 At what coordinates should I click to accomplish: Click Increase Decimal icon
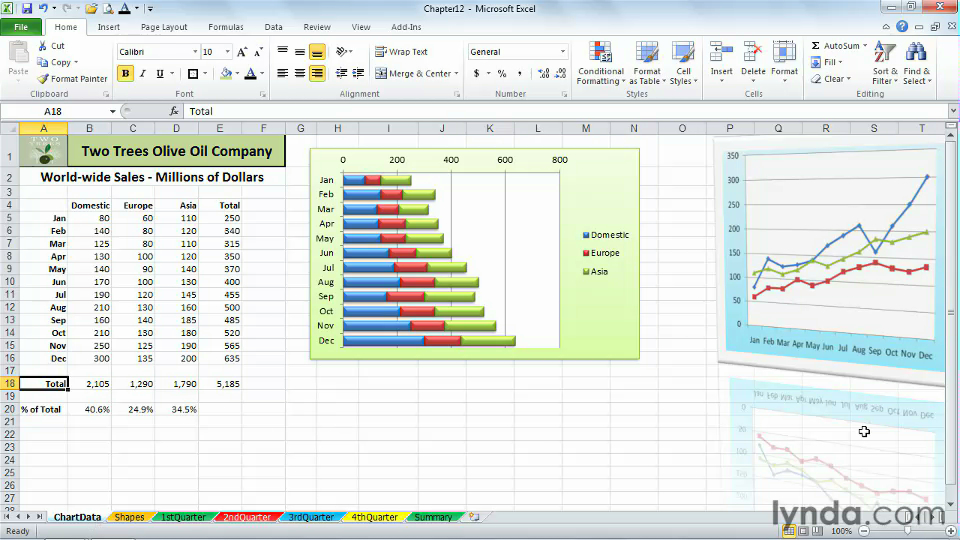tap(543, 73)
